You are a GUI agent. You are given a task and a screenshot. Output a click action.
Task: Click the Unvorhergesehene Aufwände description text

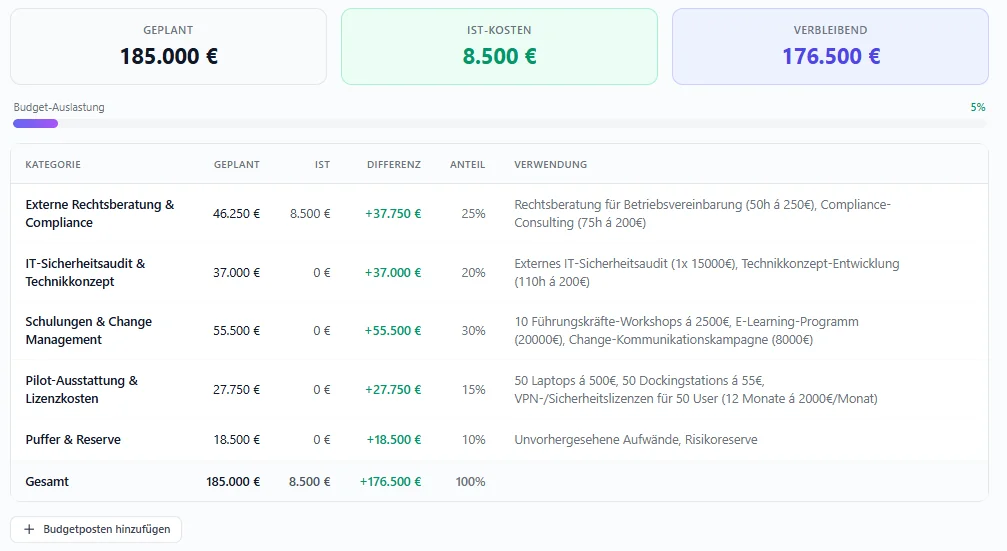635,439
